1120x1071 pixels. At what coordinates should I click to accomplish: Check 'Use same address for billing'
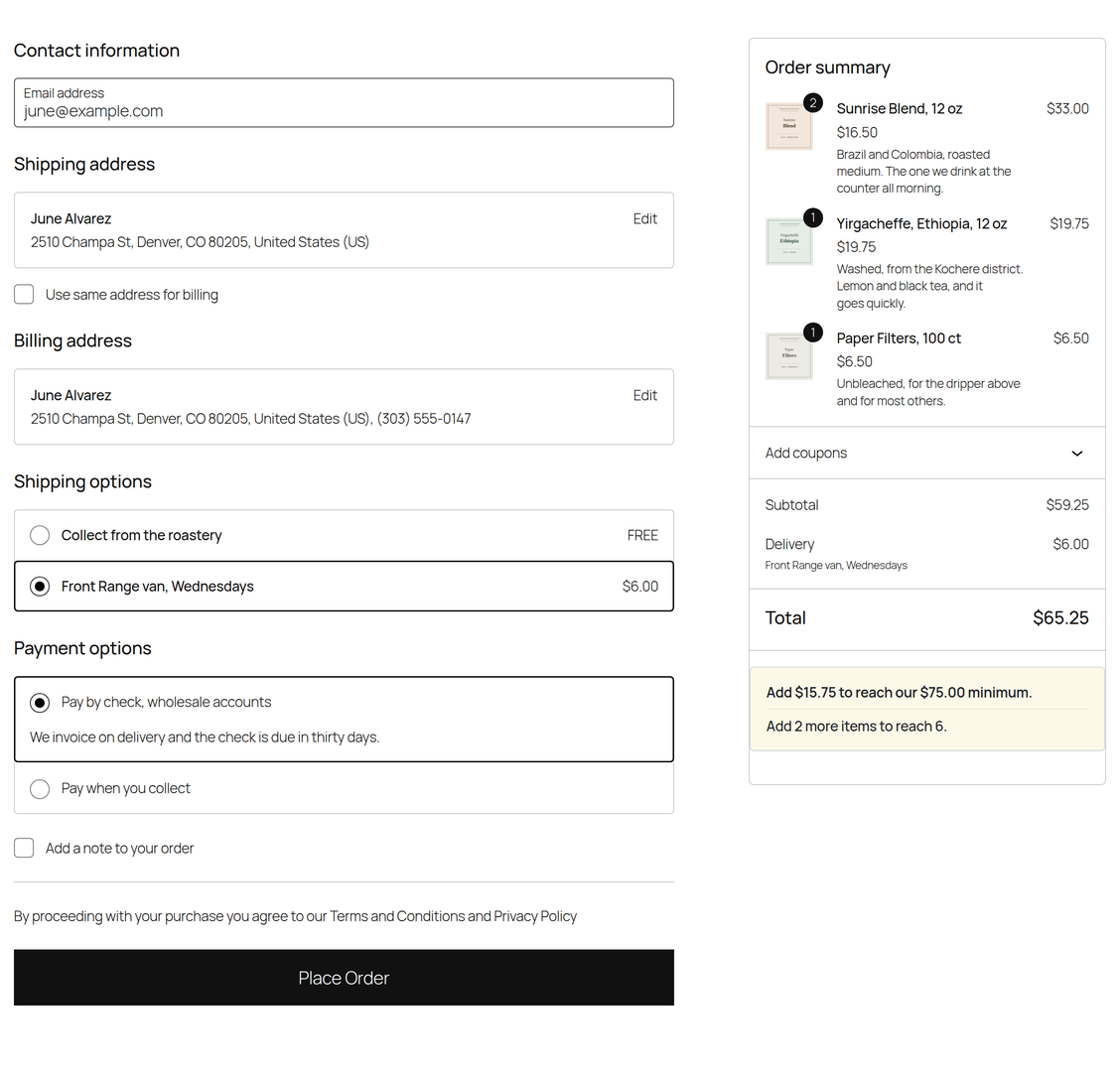click(24, 294)
